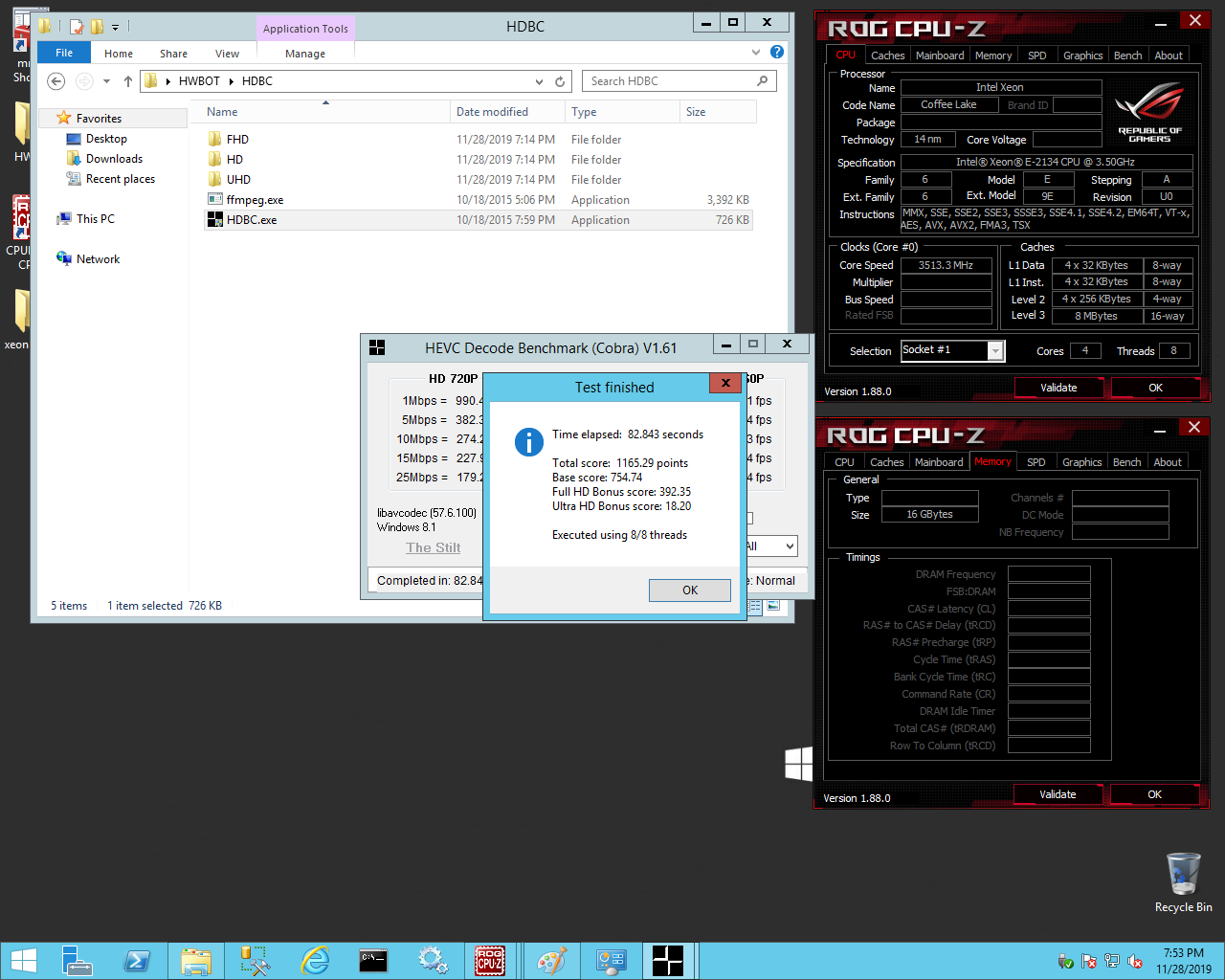This screenshot has height=980, width=1225.
Task: Open the quick access toolbar customize dropdown
Action: 115,28
